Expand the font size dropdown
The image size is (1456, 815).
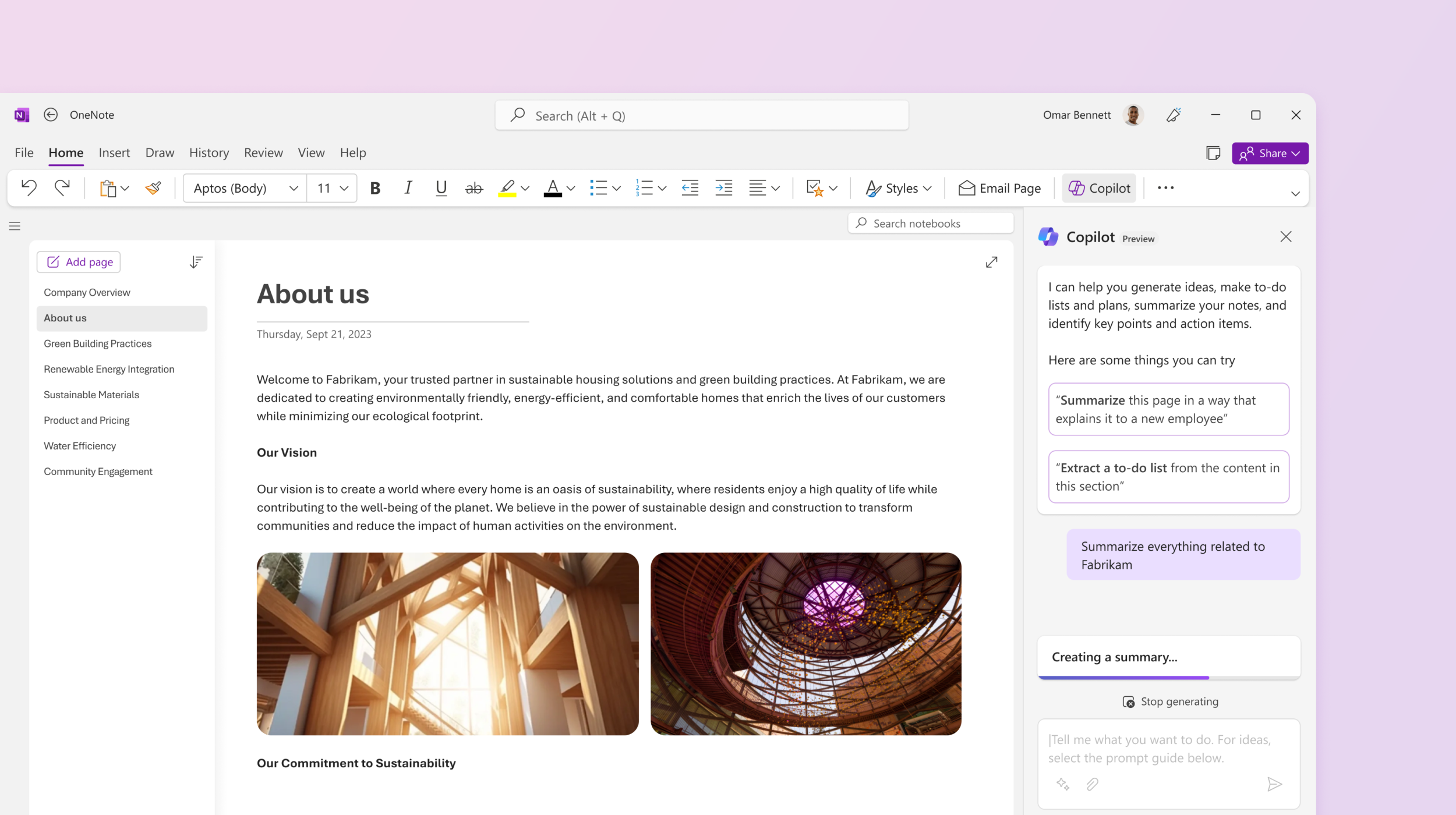(347, 188)
